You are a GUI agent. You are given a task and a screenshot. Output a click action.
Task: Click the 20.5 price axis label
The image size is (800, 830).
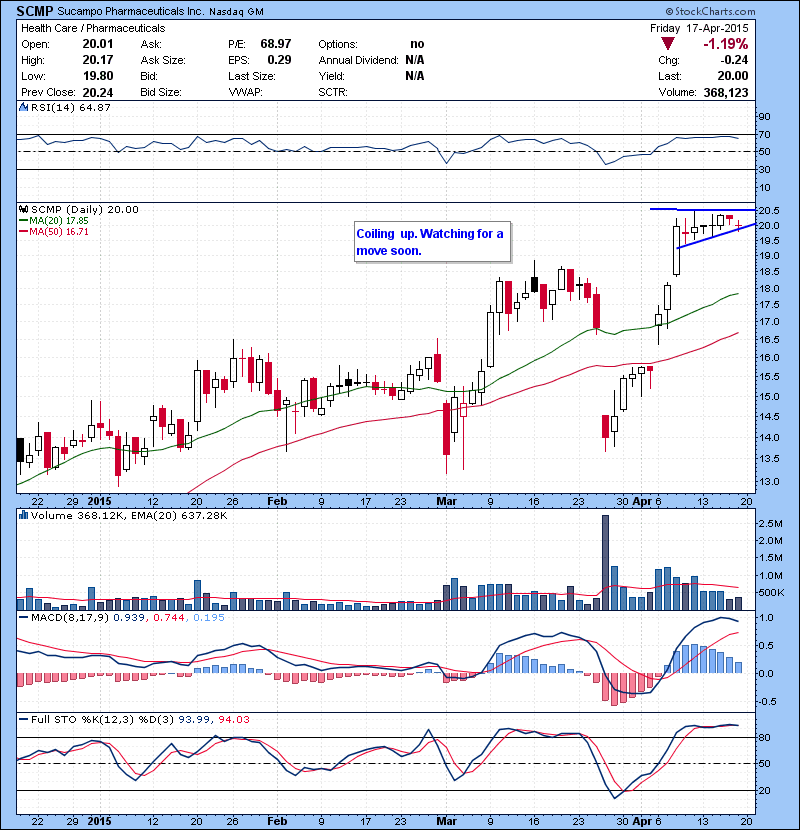(769, 210)
